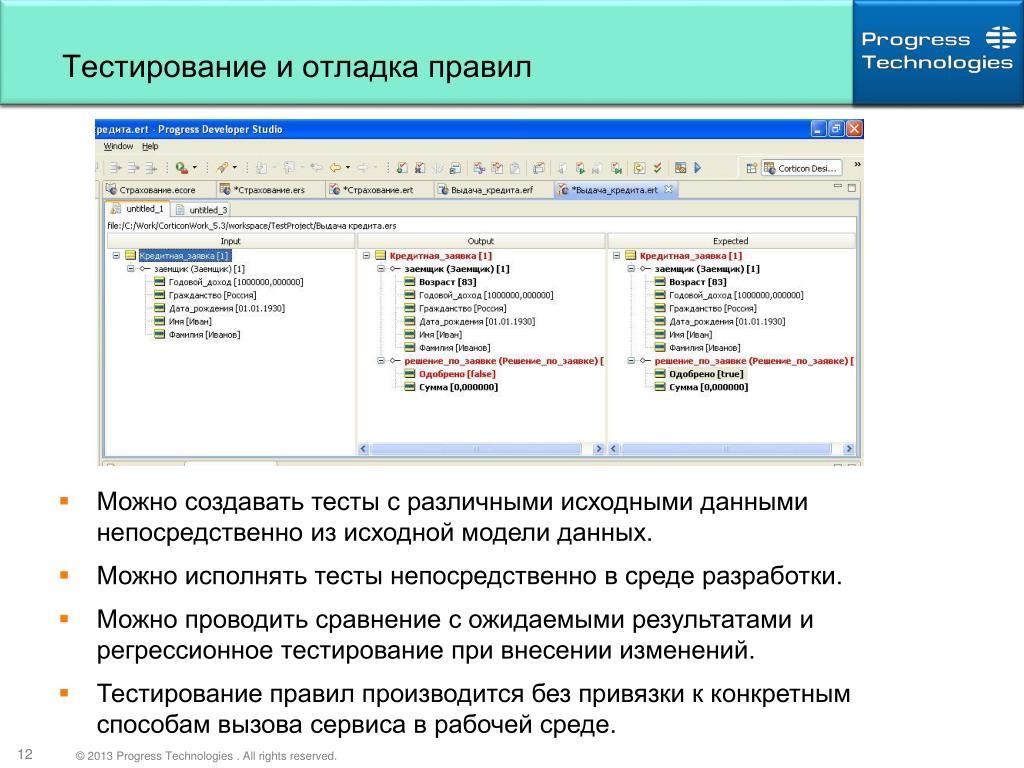Click the Input column header
Screen dimensions: 1024x768
point(230,241)
